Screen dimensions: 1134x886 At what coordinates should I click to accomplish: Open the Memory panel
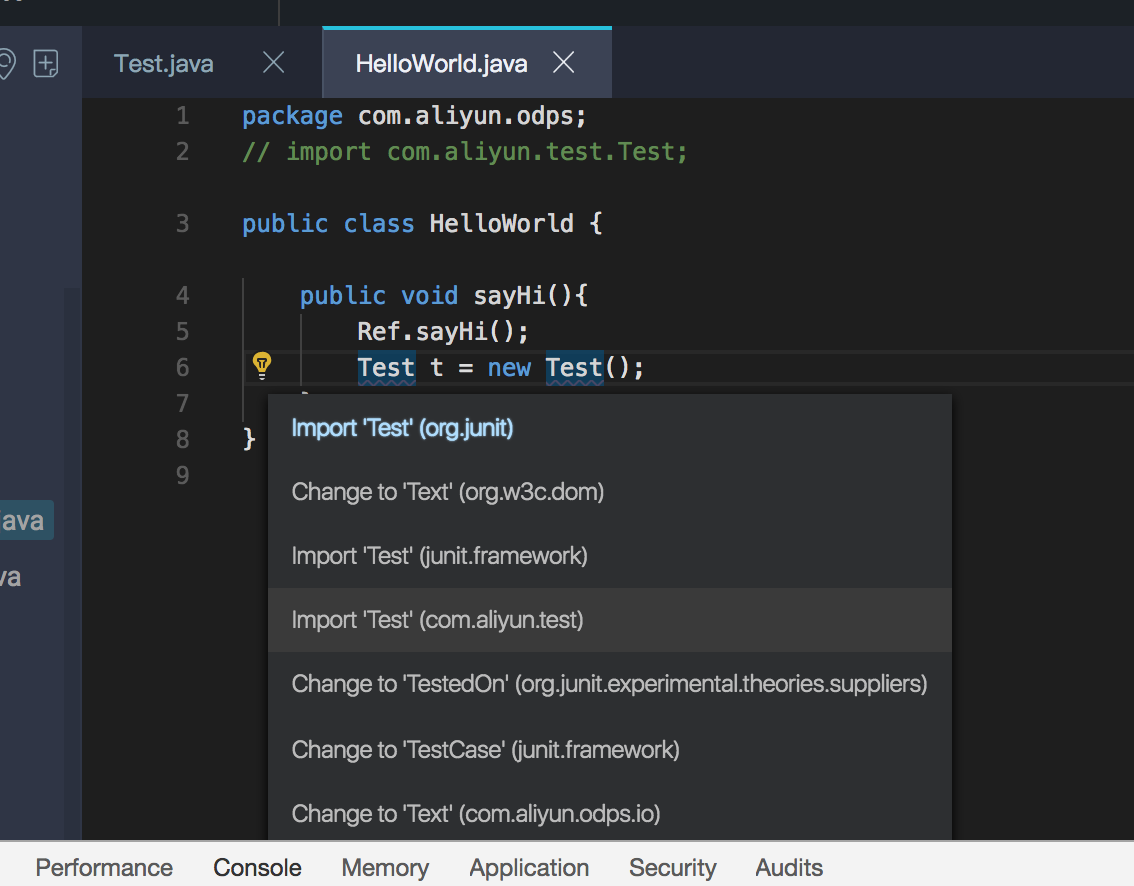385,867
